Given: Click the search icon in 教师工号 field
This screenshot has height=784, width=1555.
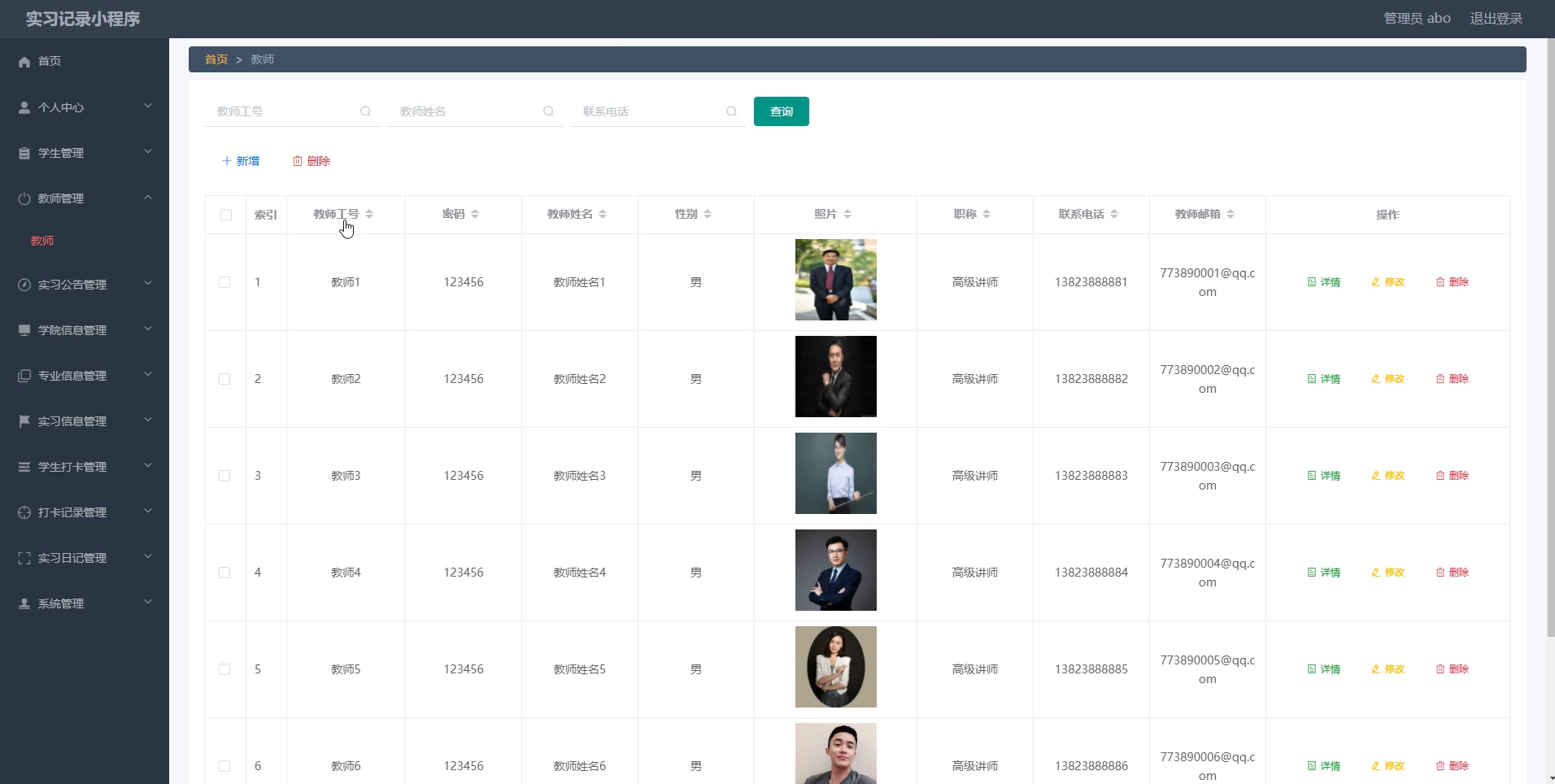Looking at the screenshot, I should tap(365, 111).
